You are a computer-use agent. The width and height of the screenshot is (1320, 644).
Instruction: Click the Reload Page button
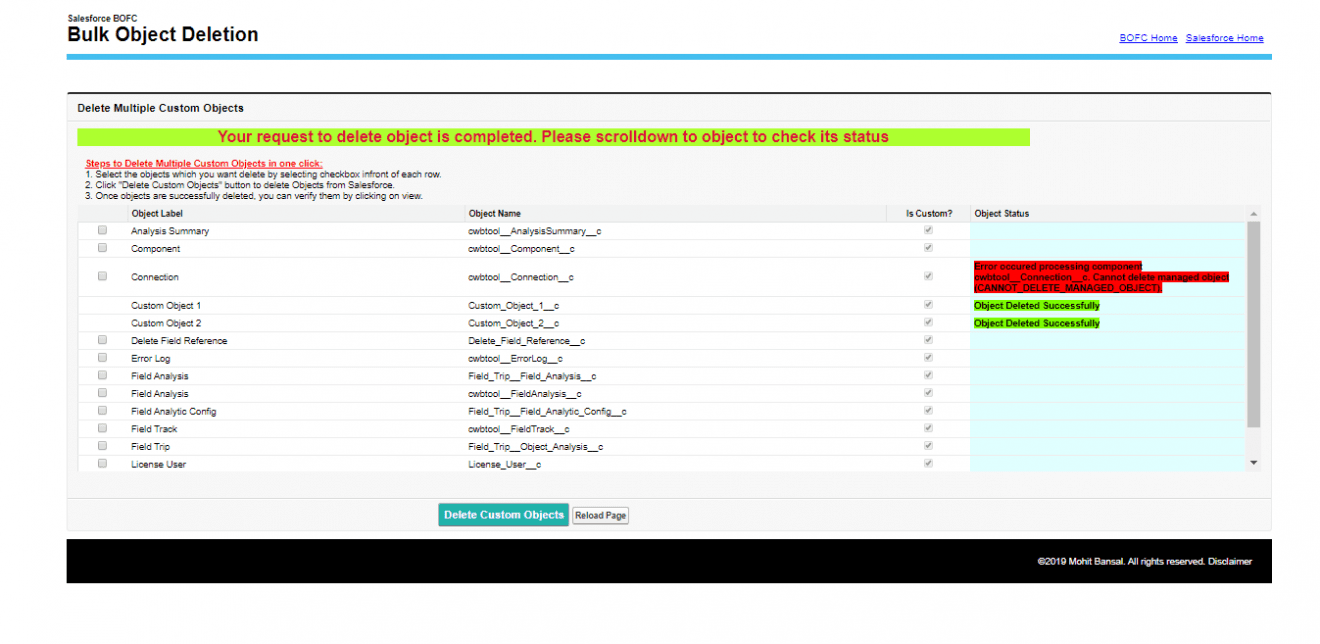[600, 515]
